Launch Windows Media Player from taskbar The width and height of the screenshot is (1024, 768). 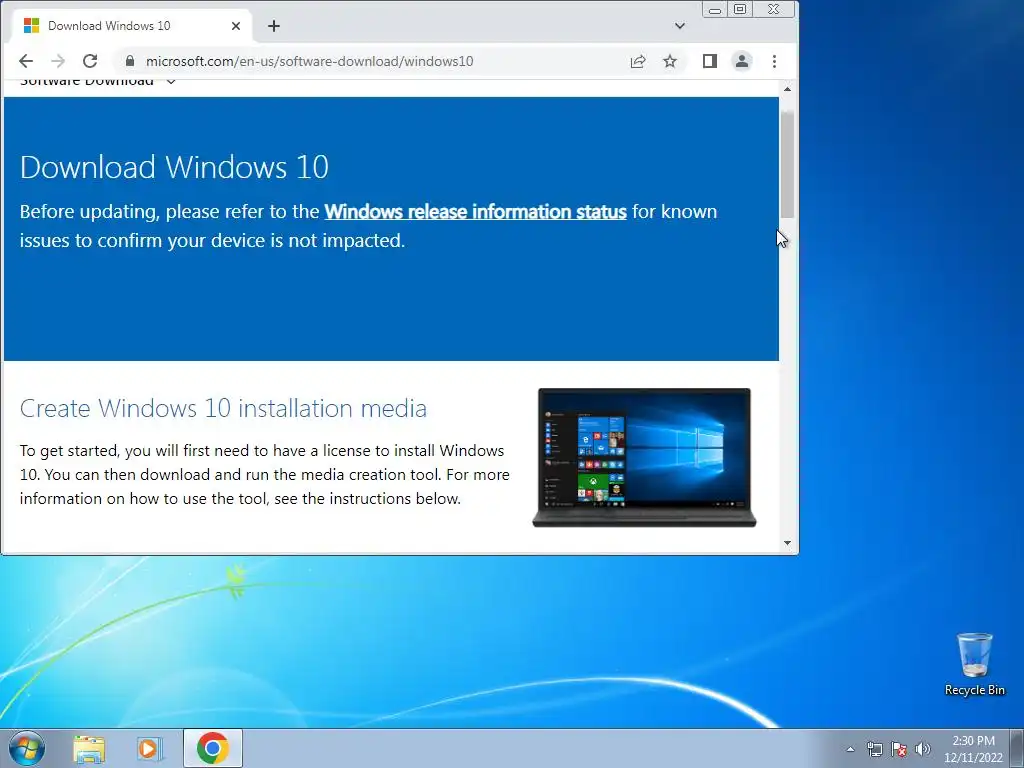point(150,749)
